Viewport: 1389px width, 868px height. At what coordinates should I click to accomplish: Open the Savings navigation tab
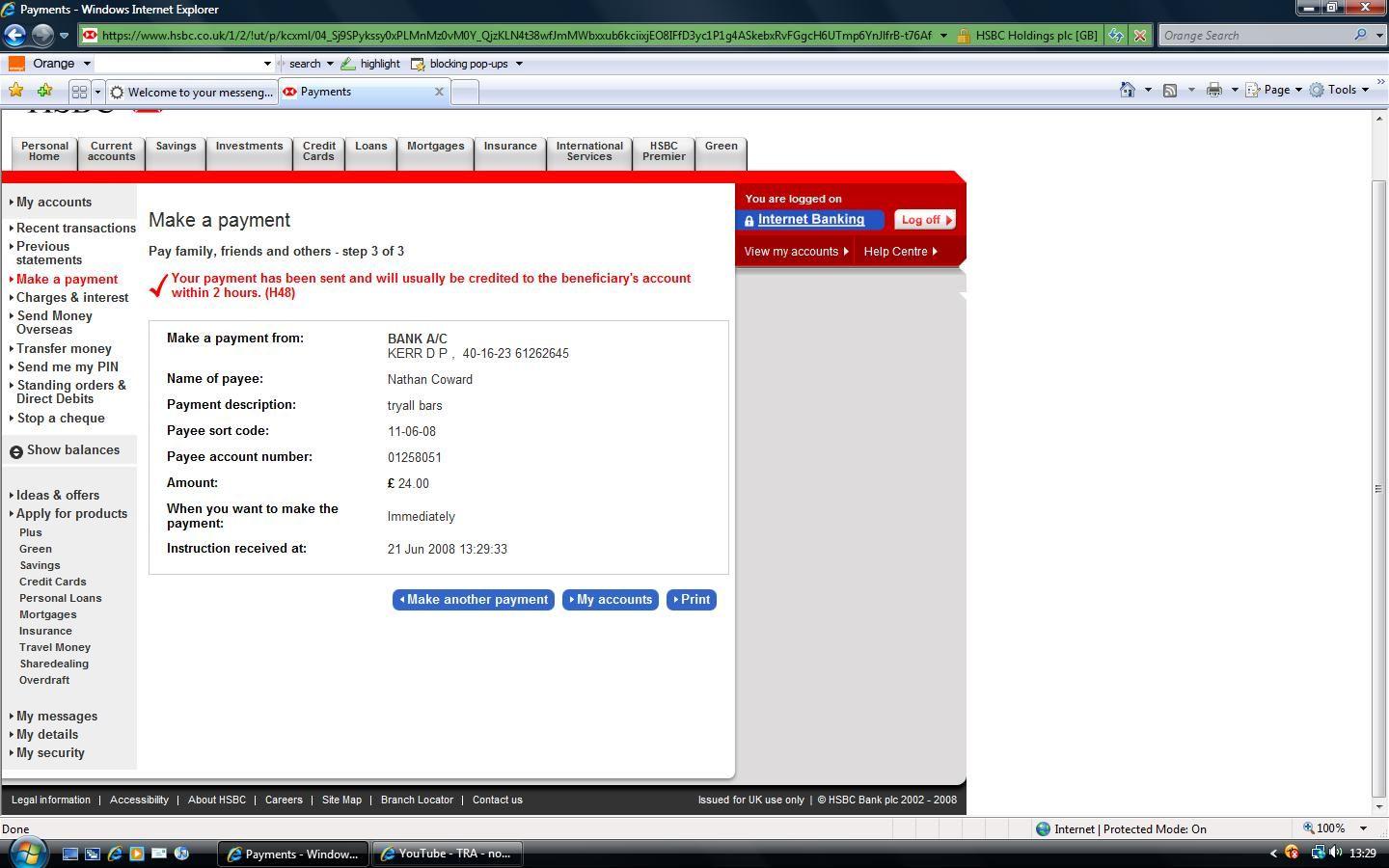click(x=176, y=151)
